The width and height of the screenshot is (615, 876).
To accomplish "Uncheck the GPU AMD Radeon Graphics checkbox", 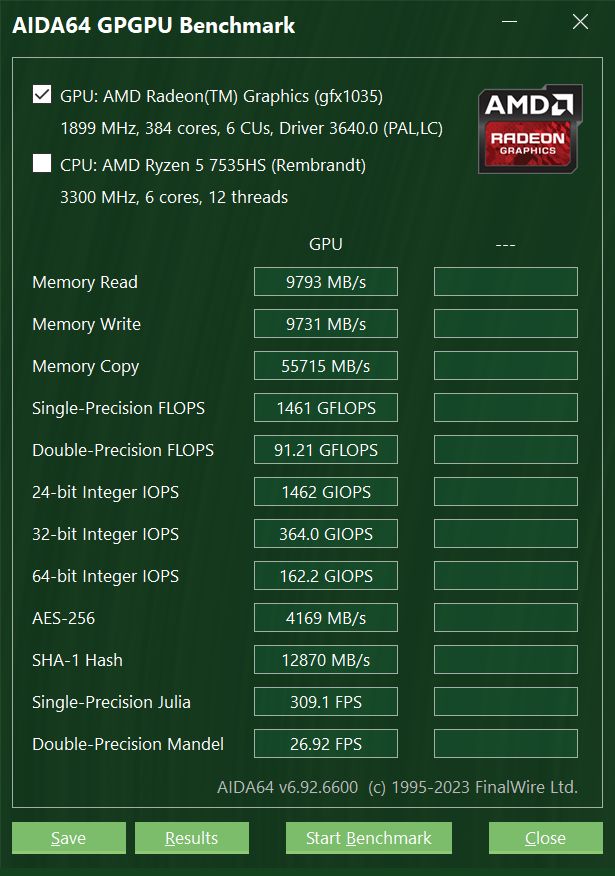I will click(42, 95).
